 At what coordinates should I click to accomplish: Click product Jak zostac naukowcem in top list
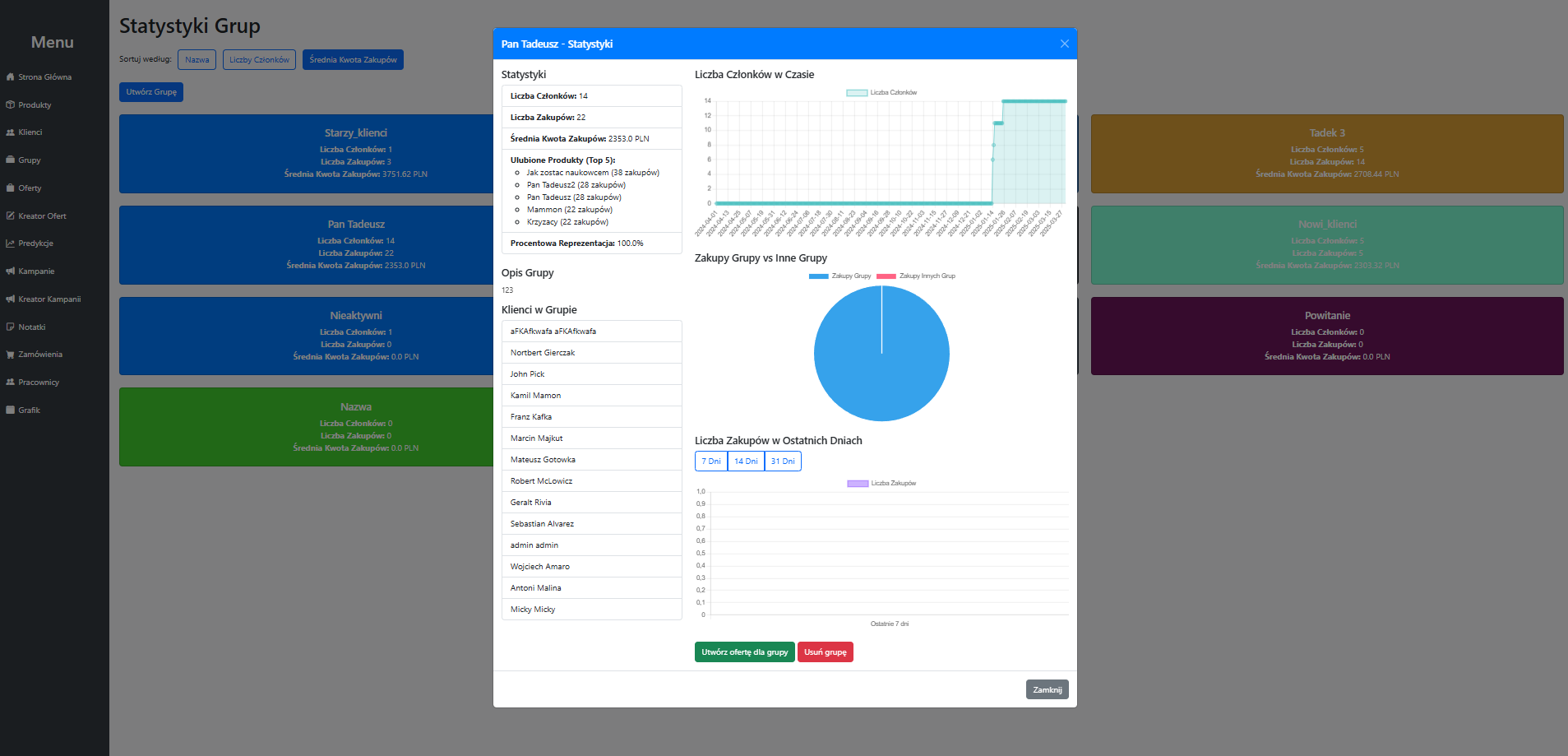[x=593, y=173]
